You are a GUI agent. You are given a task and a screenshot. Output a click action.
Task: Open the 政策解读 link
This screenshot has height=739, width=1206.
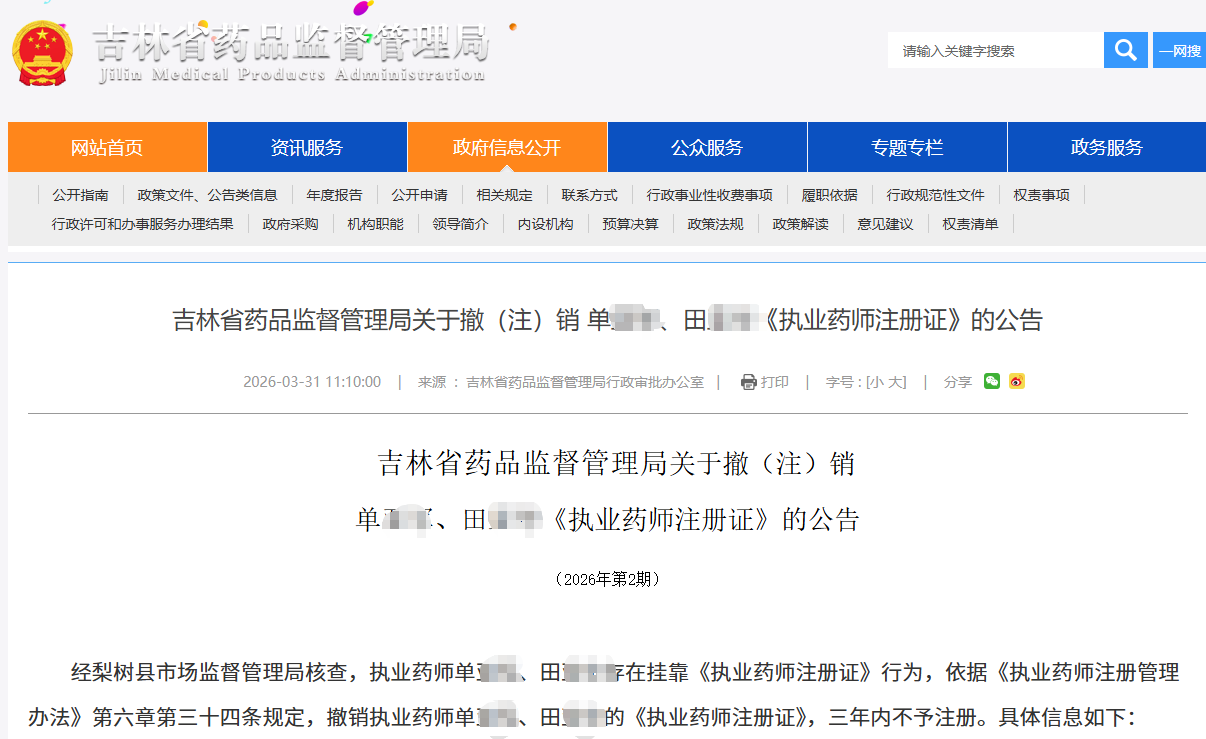(800, 224)
